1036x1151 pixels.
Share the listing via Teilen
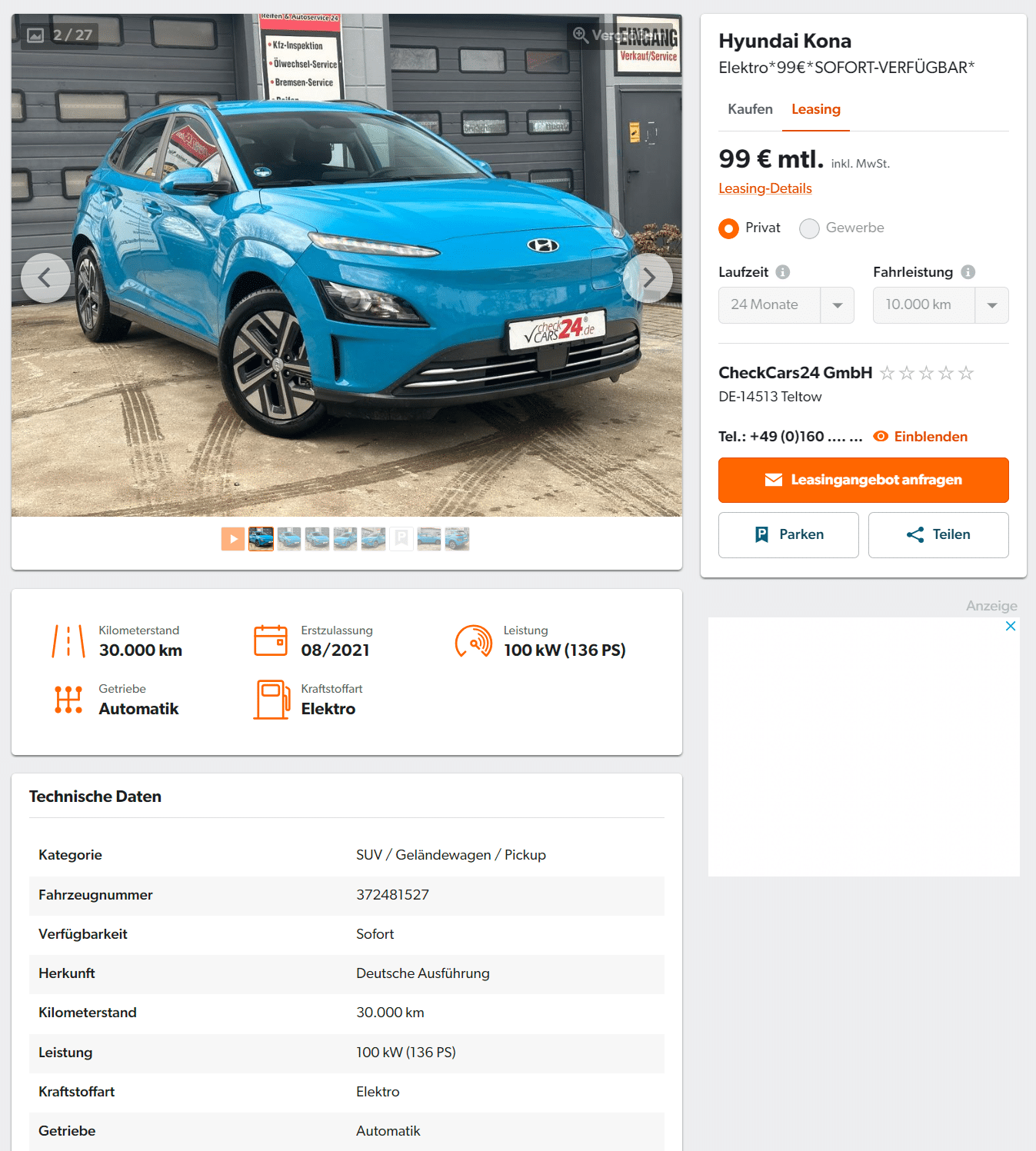pos(938,535)
